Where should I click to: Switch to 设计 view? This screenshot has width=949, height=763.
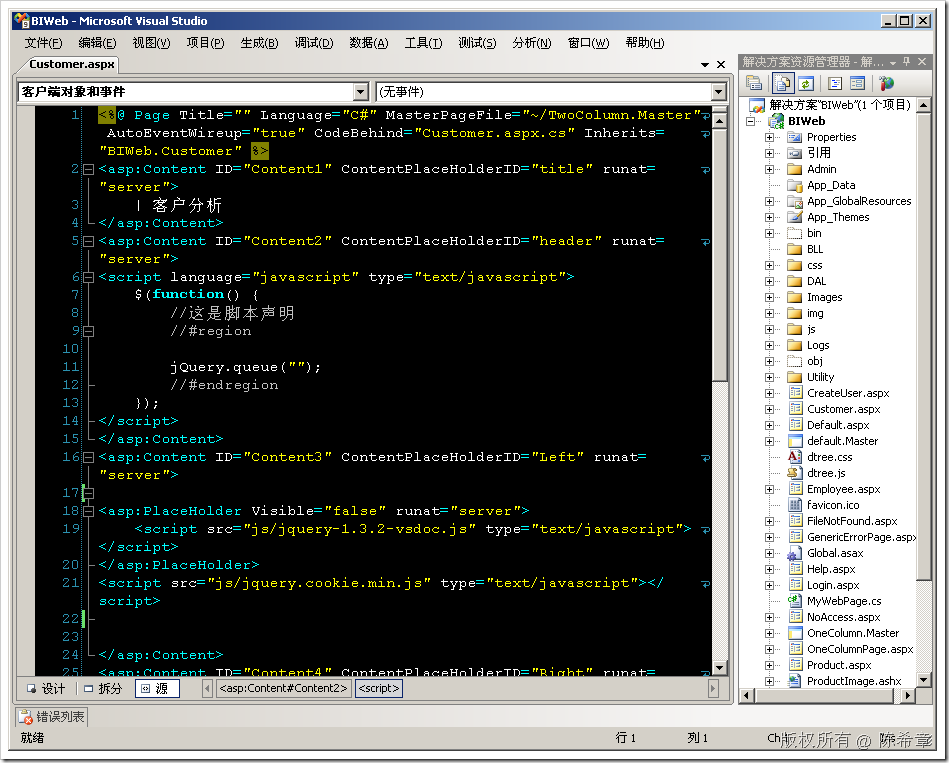pyautogui.click(x=47, y=689)
